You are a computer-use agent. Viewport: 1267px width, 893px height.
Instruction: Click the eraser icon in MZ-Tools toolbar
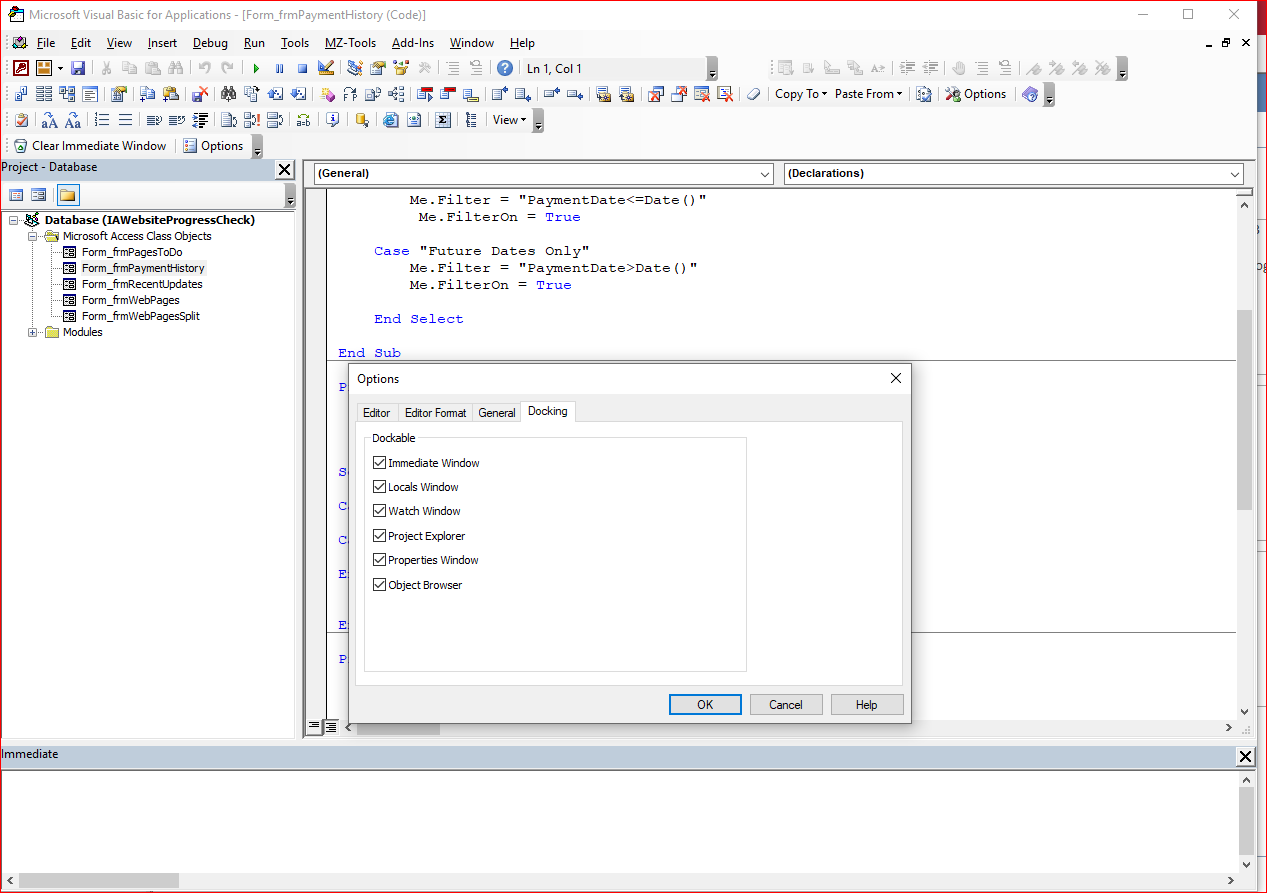(x=753, y=94)
